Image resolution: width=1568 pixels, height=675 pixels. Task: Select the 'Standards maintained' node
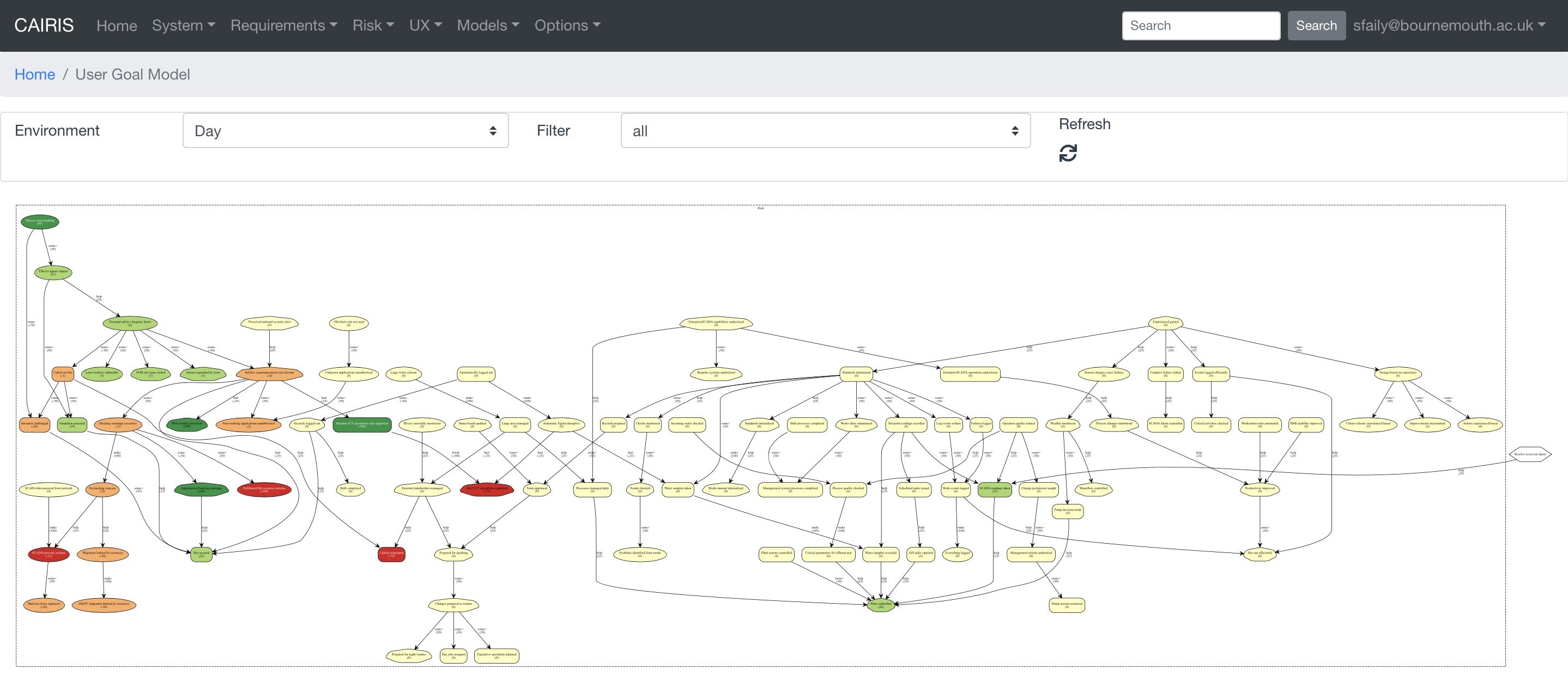coord(856,375)
